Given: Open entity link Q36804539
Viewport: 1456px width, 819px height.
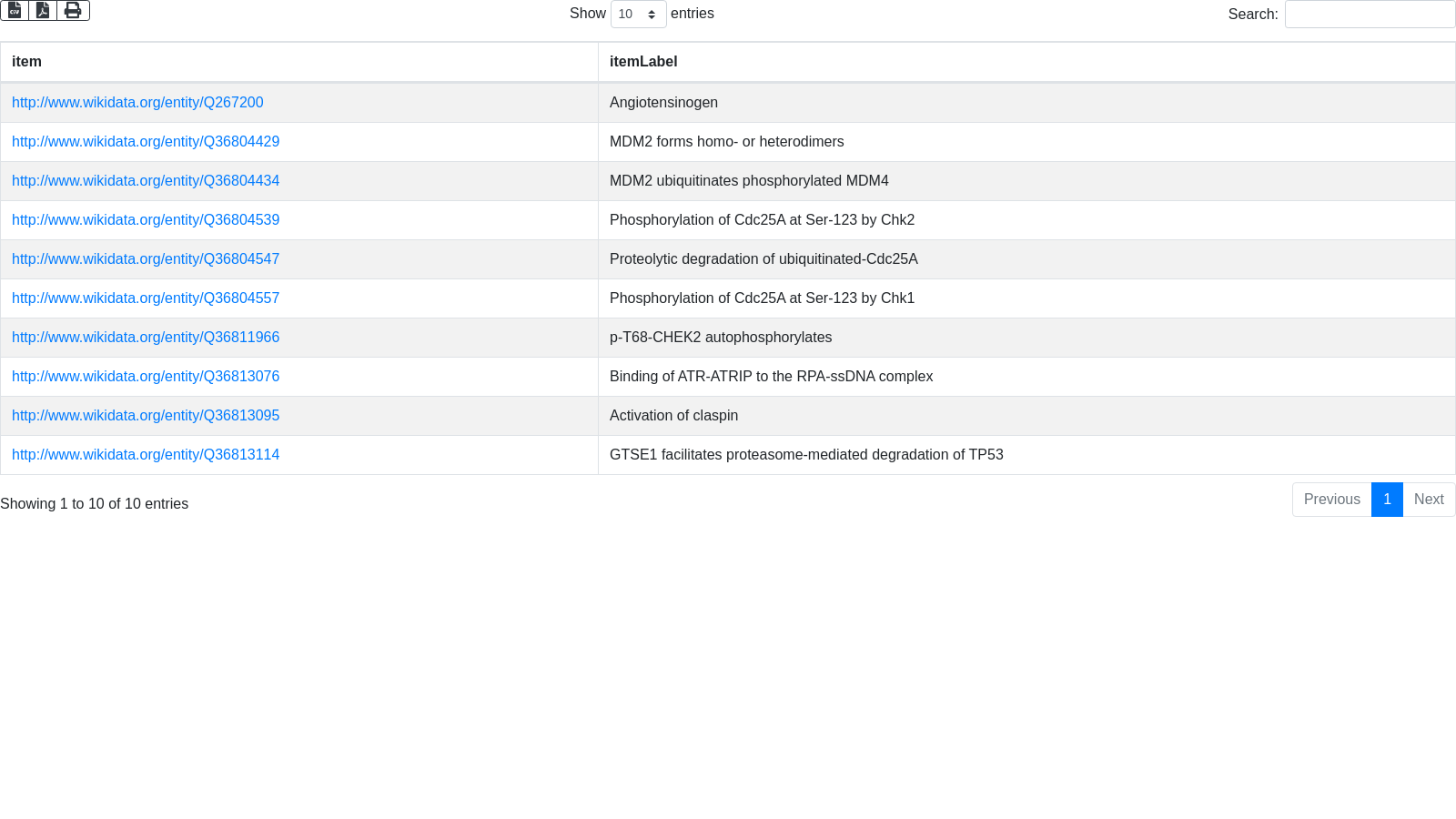Looking at the screenshot, I should point(146,220).
